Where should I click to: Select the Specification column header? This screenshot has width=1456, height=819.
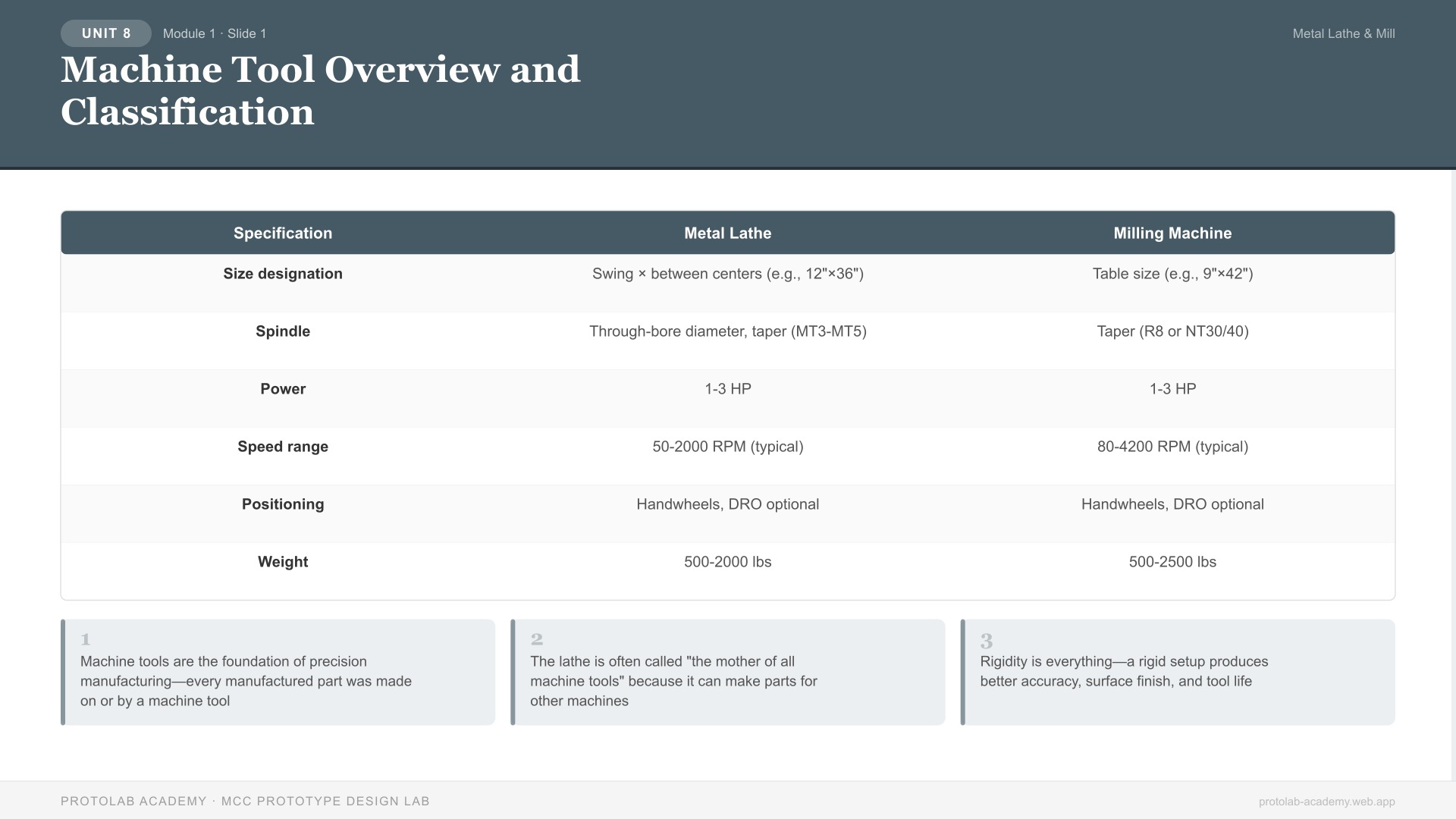tap(283, 233)
